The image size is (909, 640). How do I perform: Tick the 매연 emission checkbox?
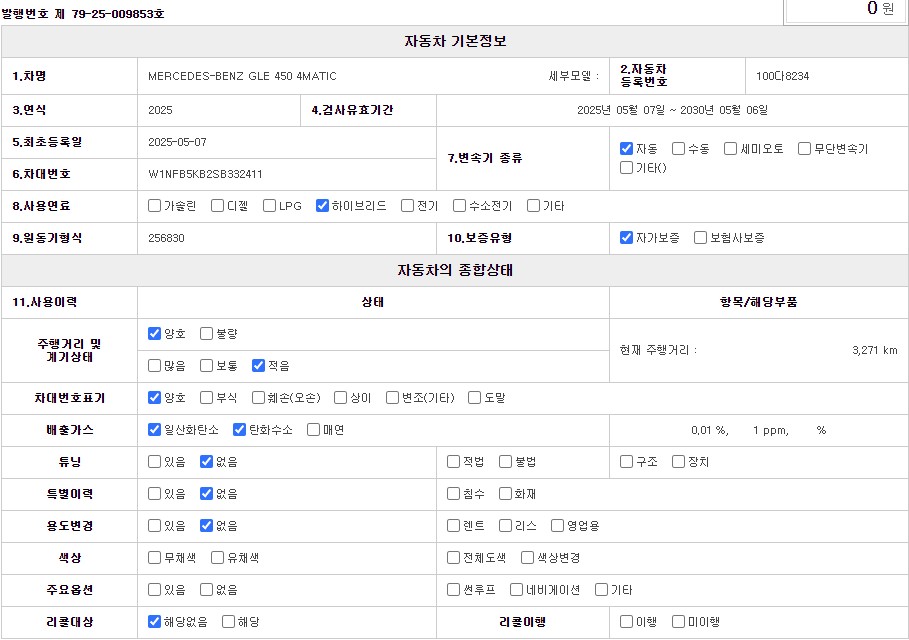pyautogui.click(x=313, y=430)
